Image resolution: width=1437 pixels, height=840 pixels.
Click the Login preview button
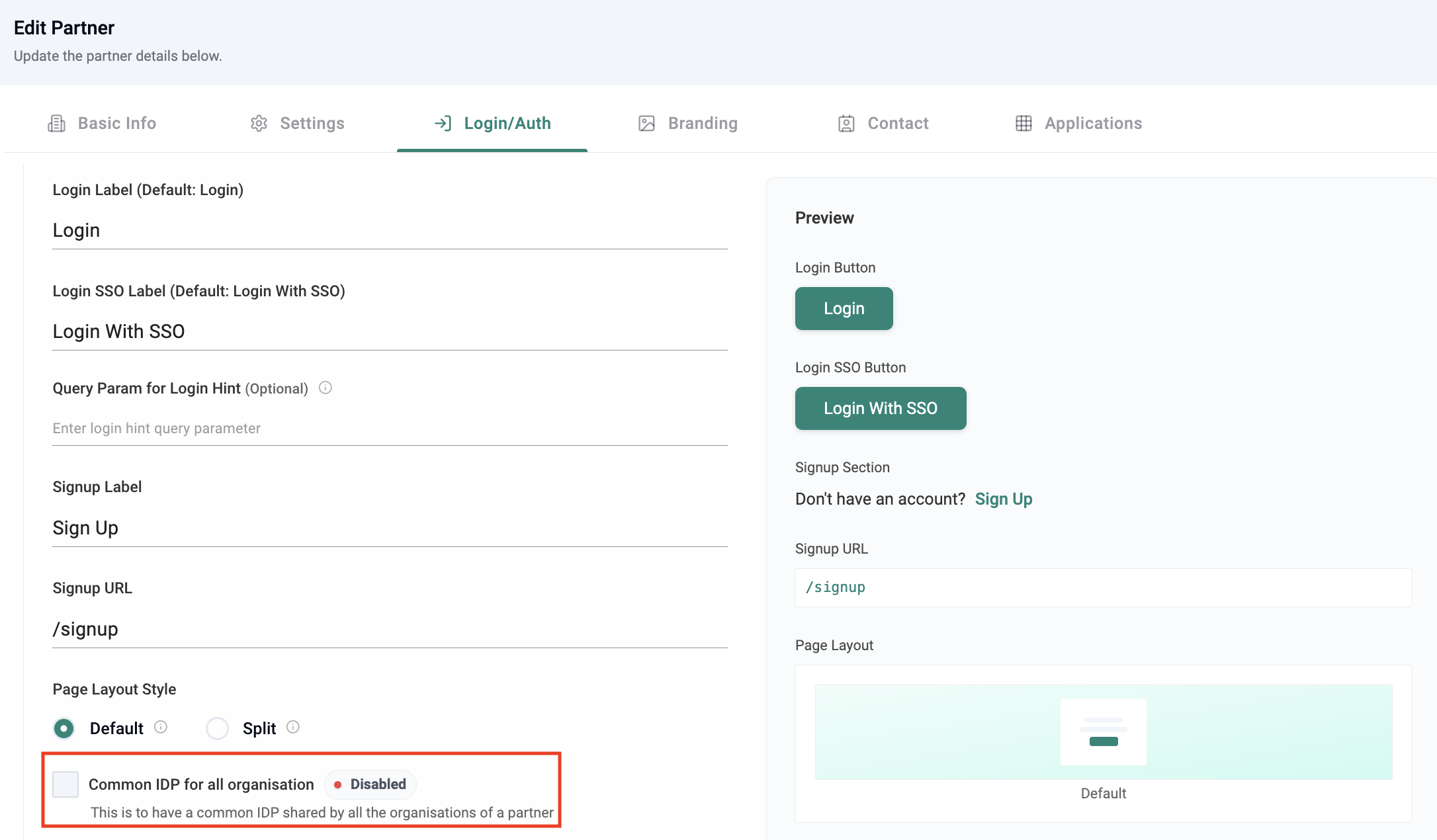click(844, 308)
